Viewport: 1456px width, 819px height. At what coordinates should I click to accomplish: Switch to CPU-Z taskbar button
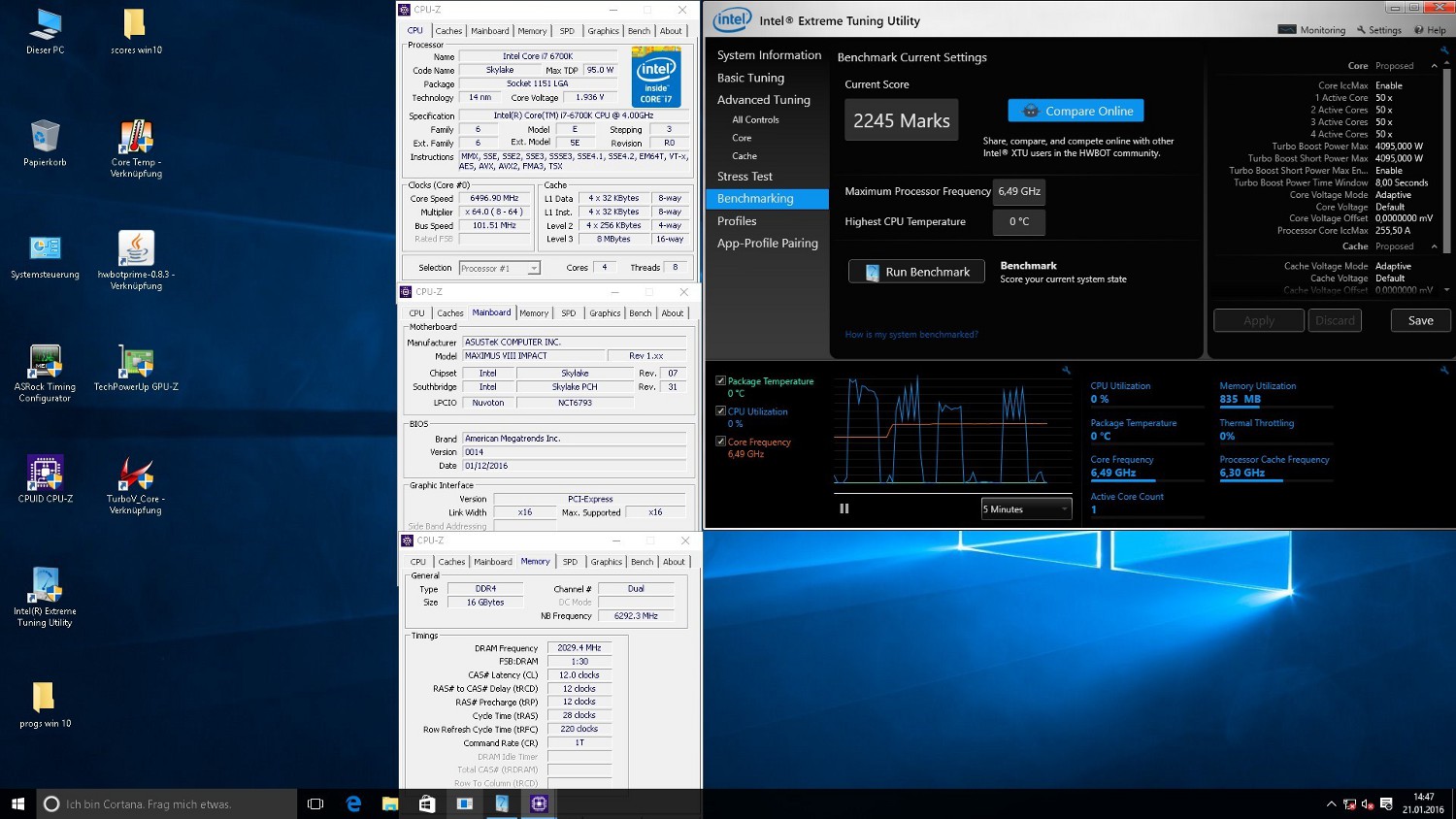pos(539,803)
